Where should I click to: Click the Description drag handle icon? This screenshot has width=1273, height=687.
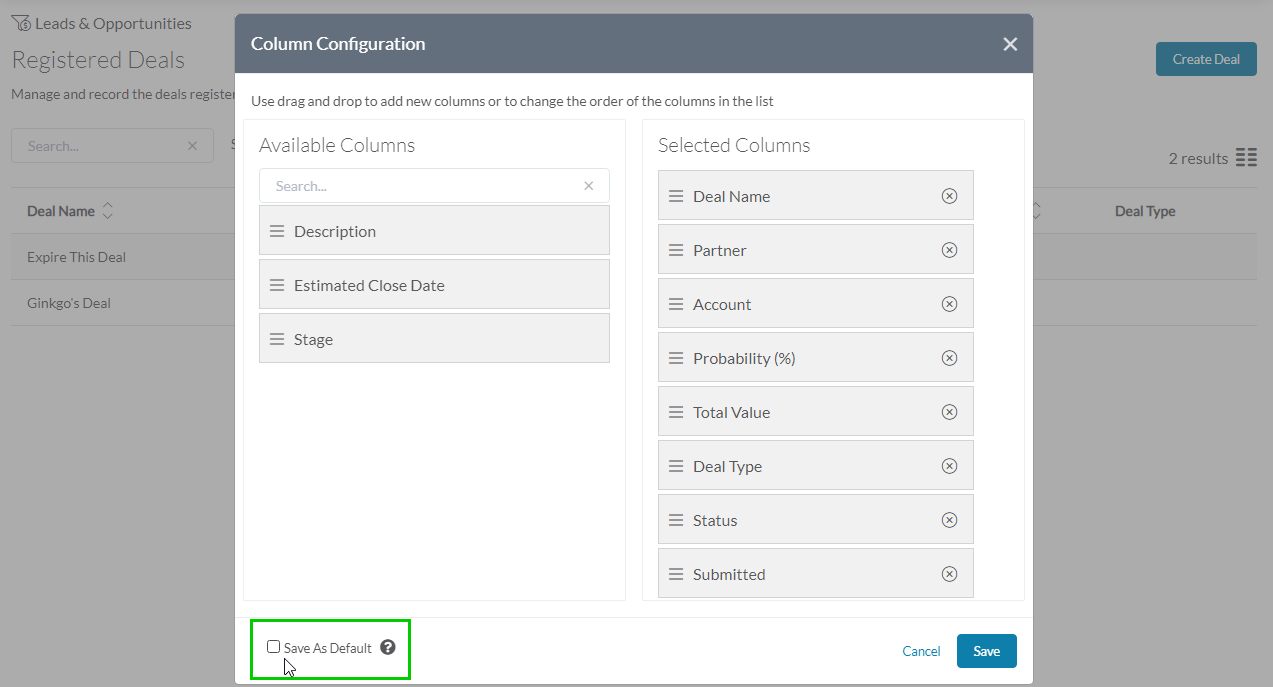click(x=277, y=231)
